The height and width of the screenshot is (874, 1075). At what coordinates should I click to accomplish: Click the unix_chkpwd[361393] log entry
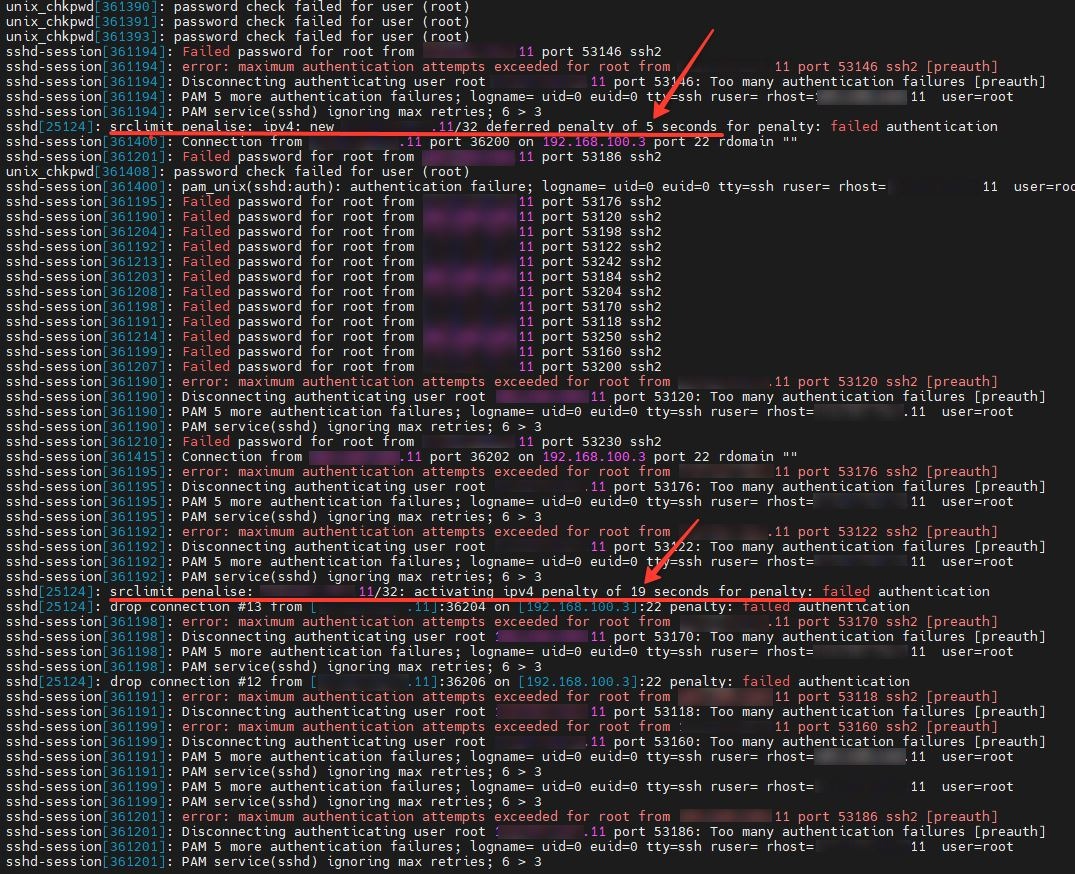coord(238,37)
